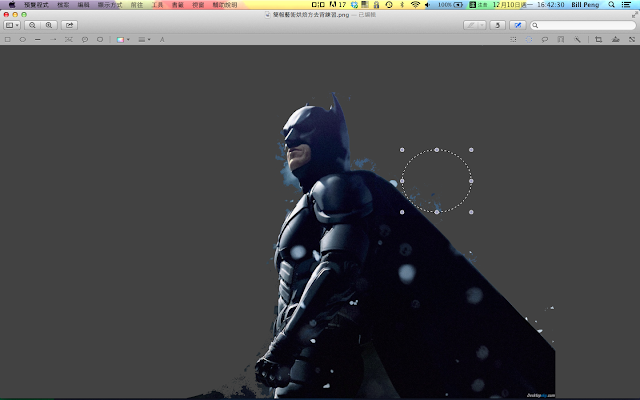The height and width of the screenshot is (400, 640).
Task: Click the crop tool
Action: click(x=598, y=40)
